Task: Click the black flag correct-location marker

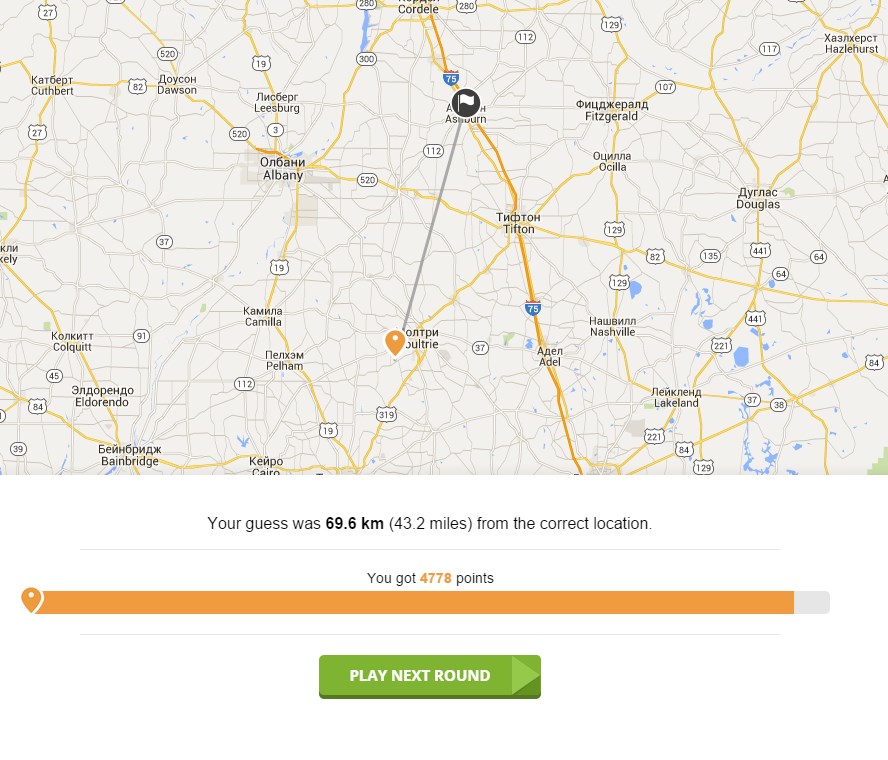Action: [466, 103]
